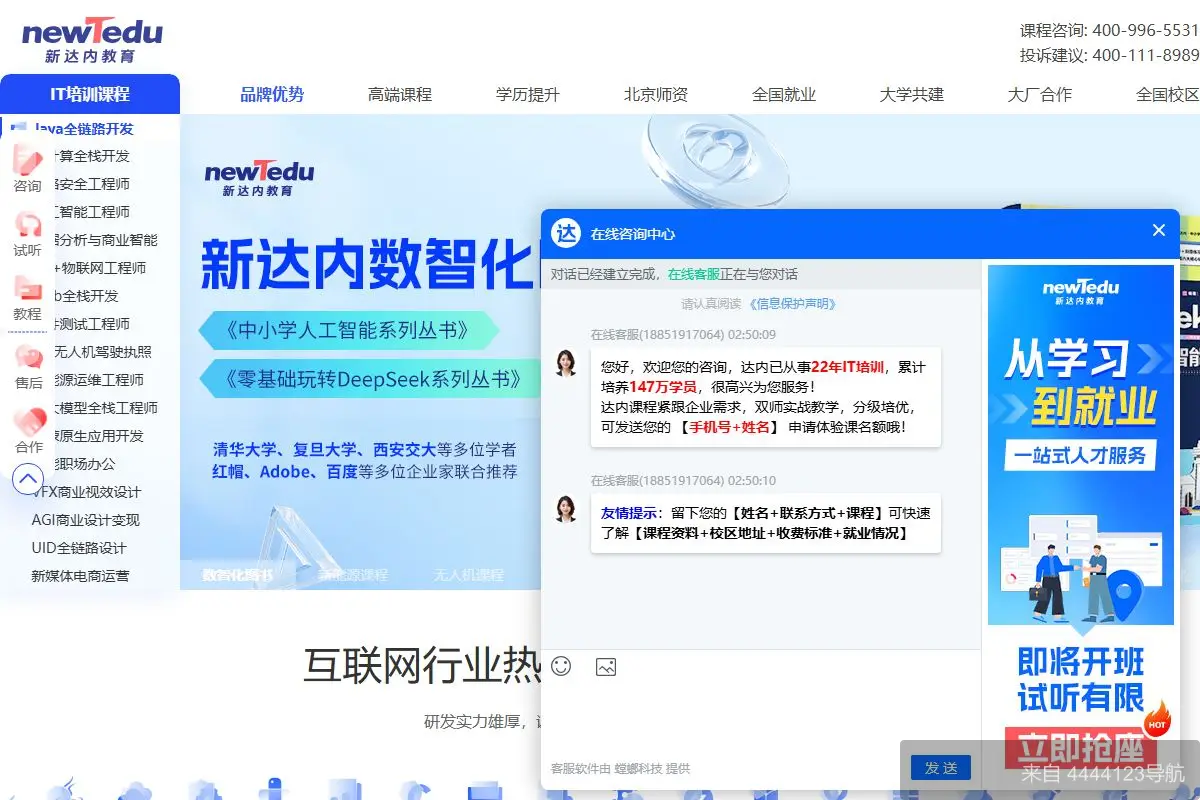This screenshot has height=800, width=1200.
Task: Open the 全国就业 navigation item
Action: [x=784, y=94]
